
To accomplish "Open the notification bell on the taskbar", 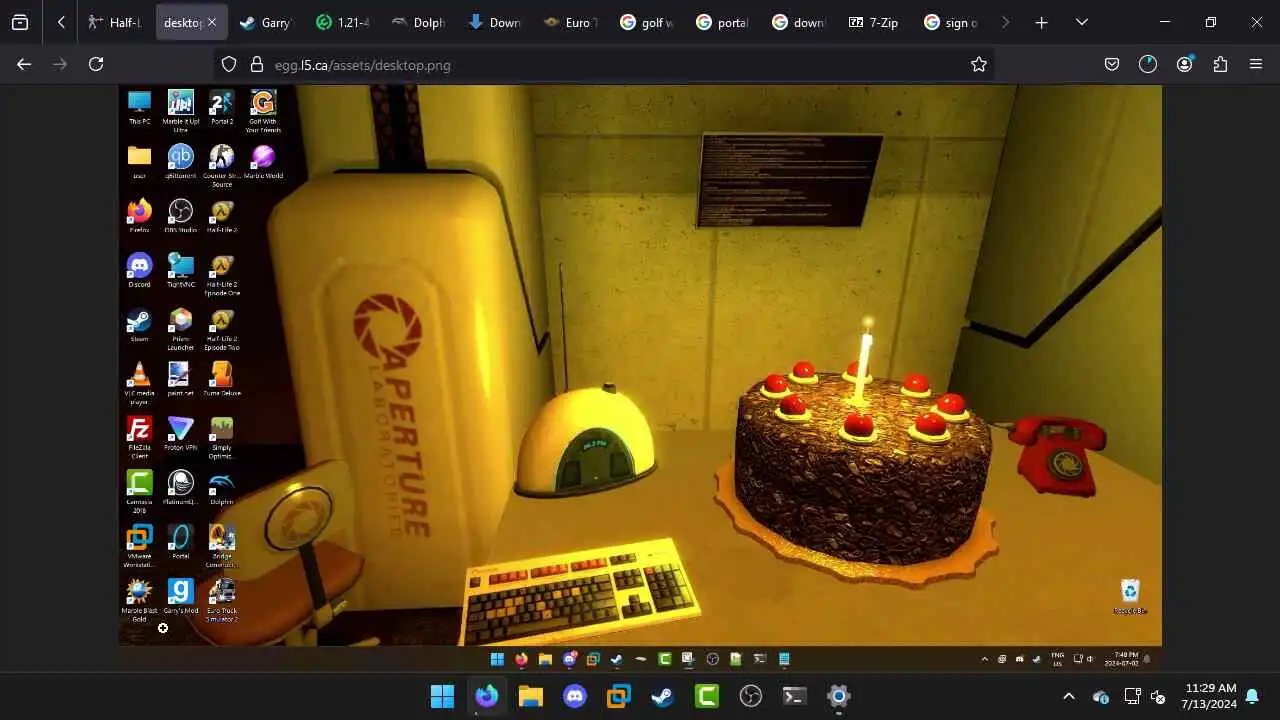I will click(1251, 696).
